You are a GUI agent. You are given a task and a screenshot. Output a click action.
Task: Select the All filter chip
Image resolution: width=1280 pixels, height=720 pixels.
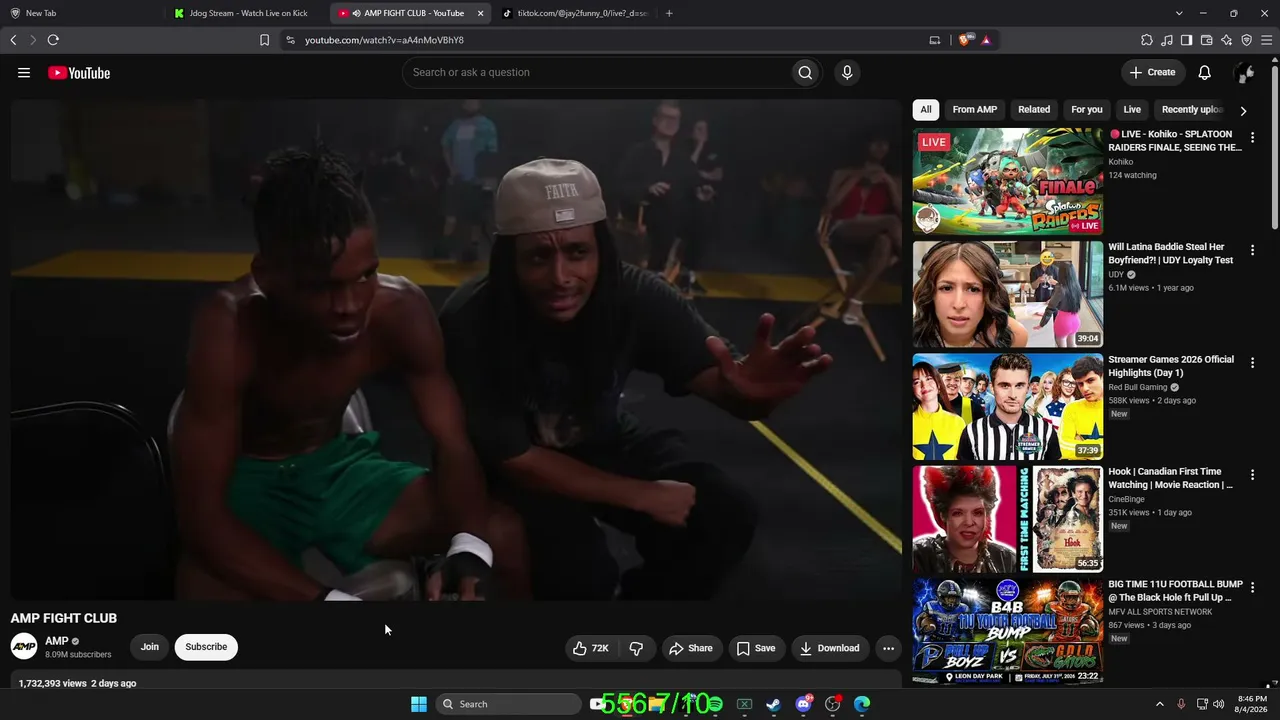[926, 110]
